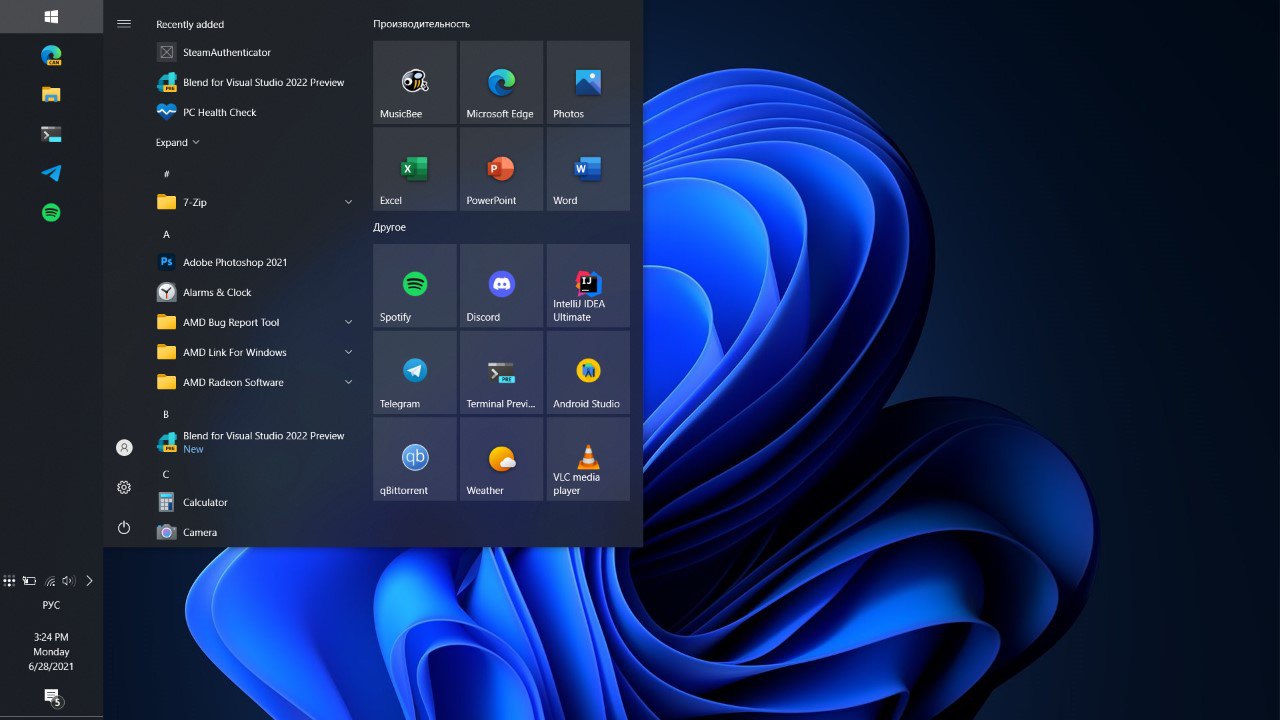Click the Edge Canary taskbar icon

tap(51, 56)
